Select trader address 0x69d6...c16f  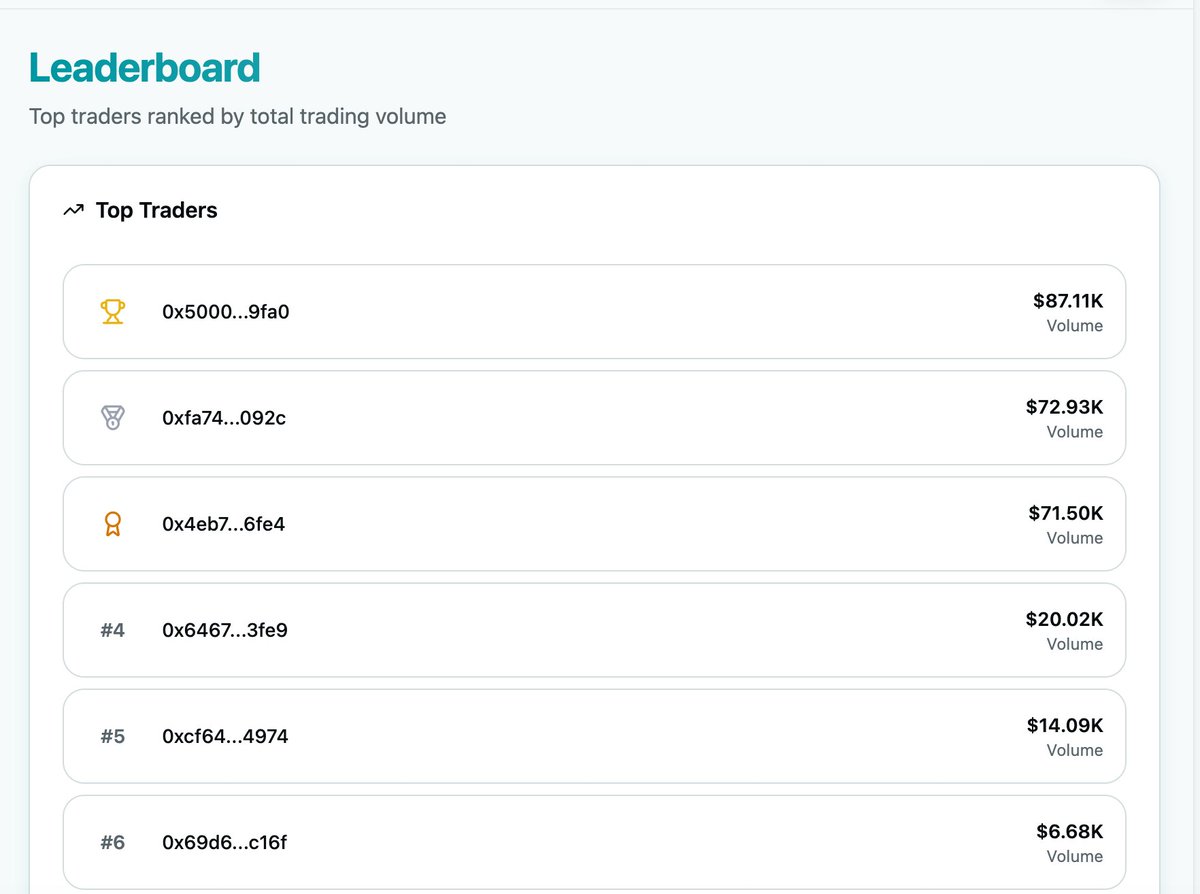click(x=225, y=842)
